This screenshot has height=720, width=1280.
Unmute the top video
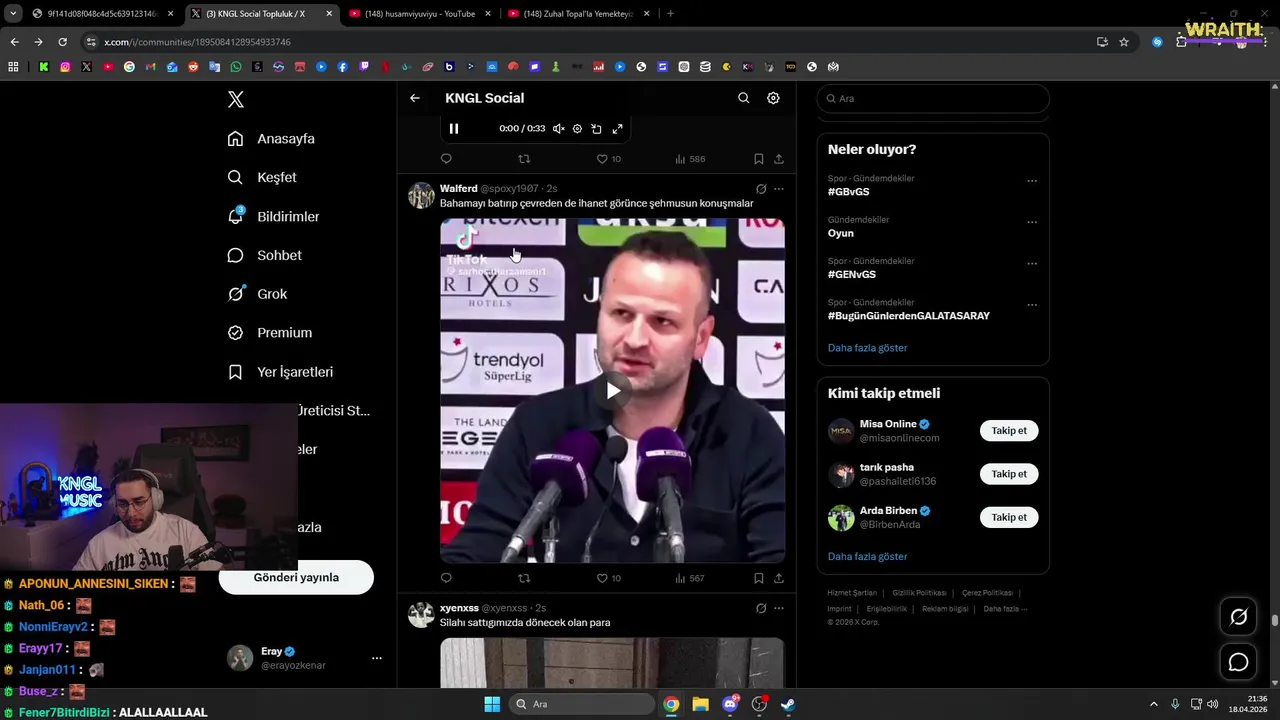[559, 129]
